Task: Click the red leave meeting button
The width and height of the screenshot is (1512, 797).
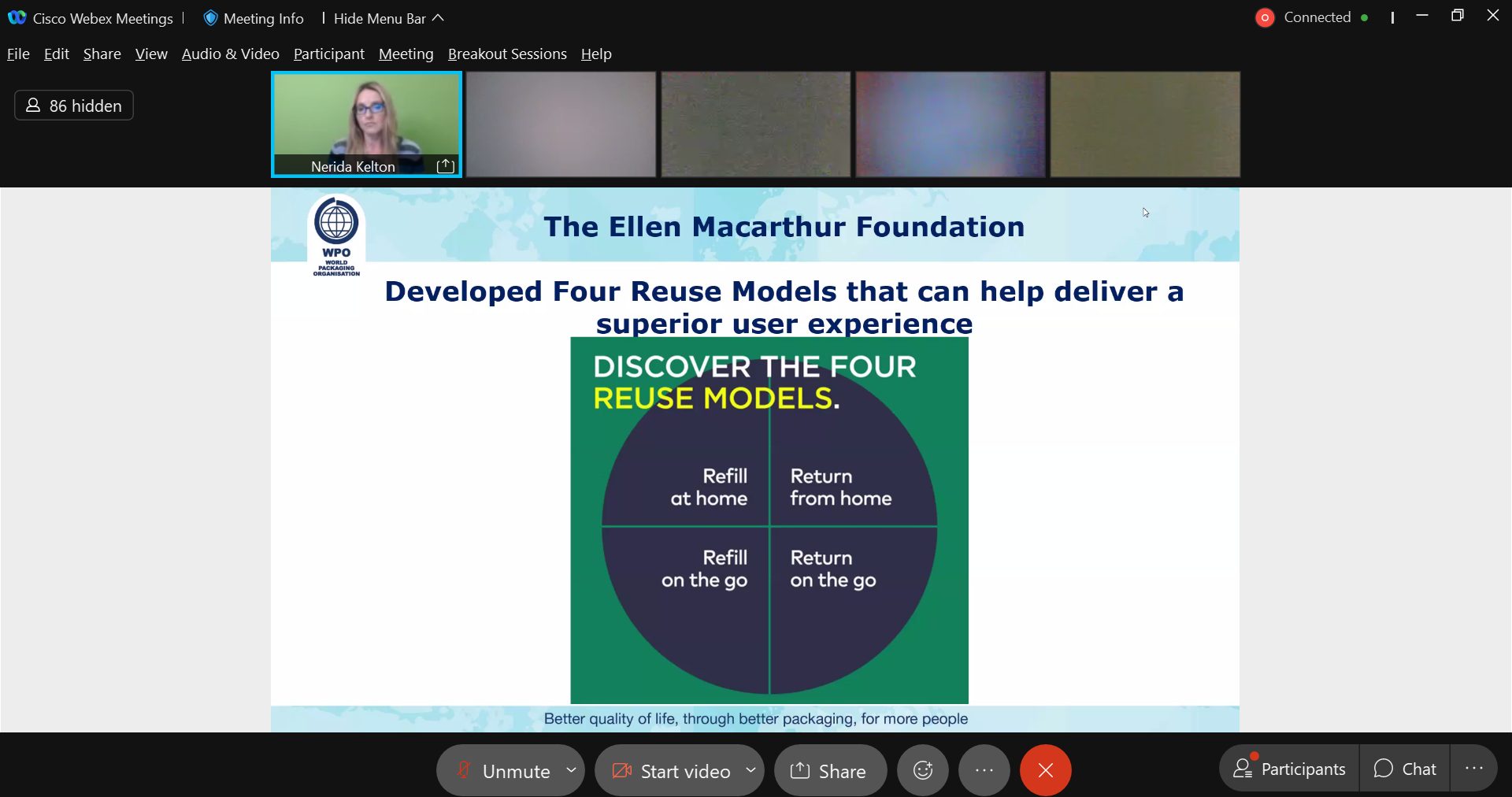Action: (1045, 770)
